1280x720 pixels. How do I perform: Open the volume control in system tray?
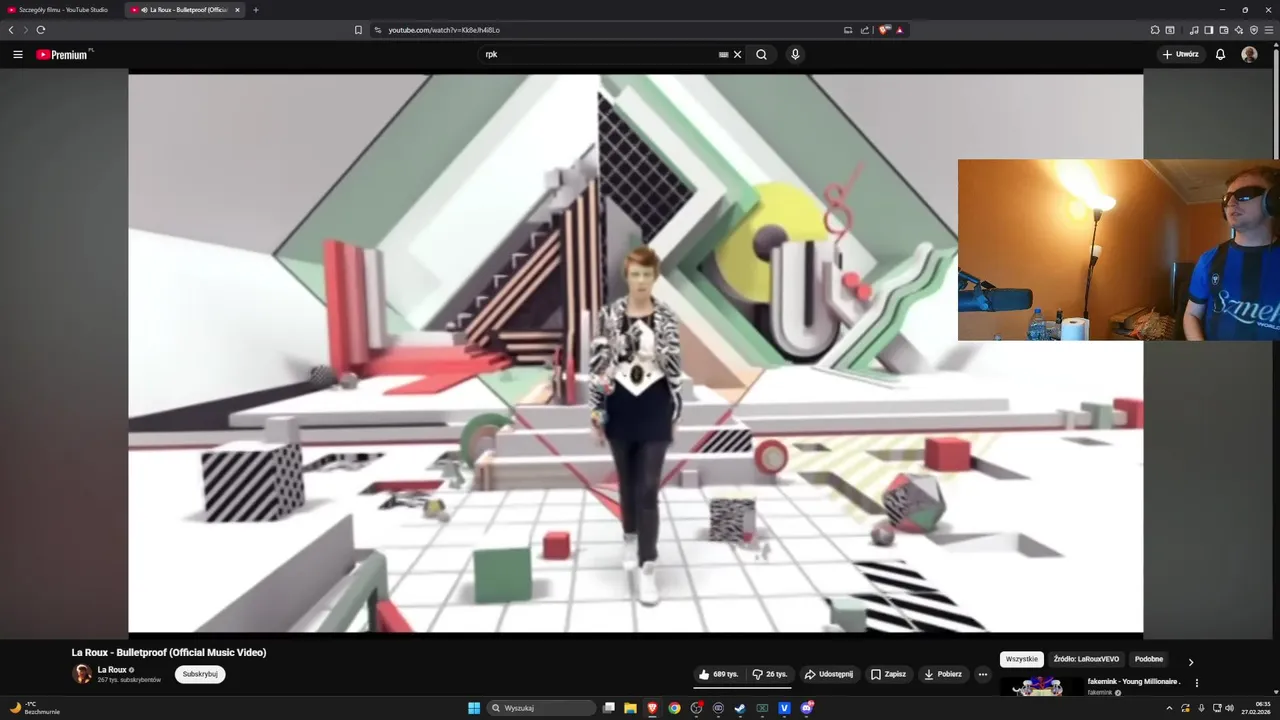(1229, 708)
